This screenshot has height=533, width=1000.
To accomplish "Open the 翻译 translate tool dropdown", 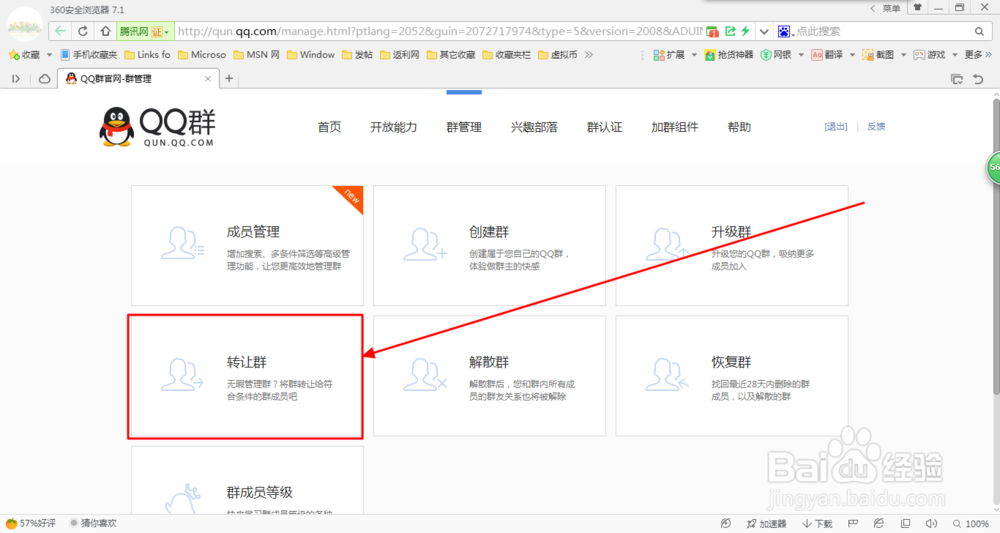I will click(x=833, y=55).
